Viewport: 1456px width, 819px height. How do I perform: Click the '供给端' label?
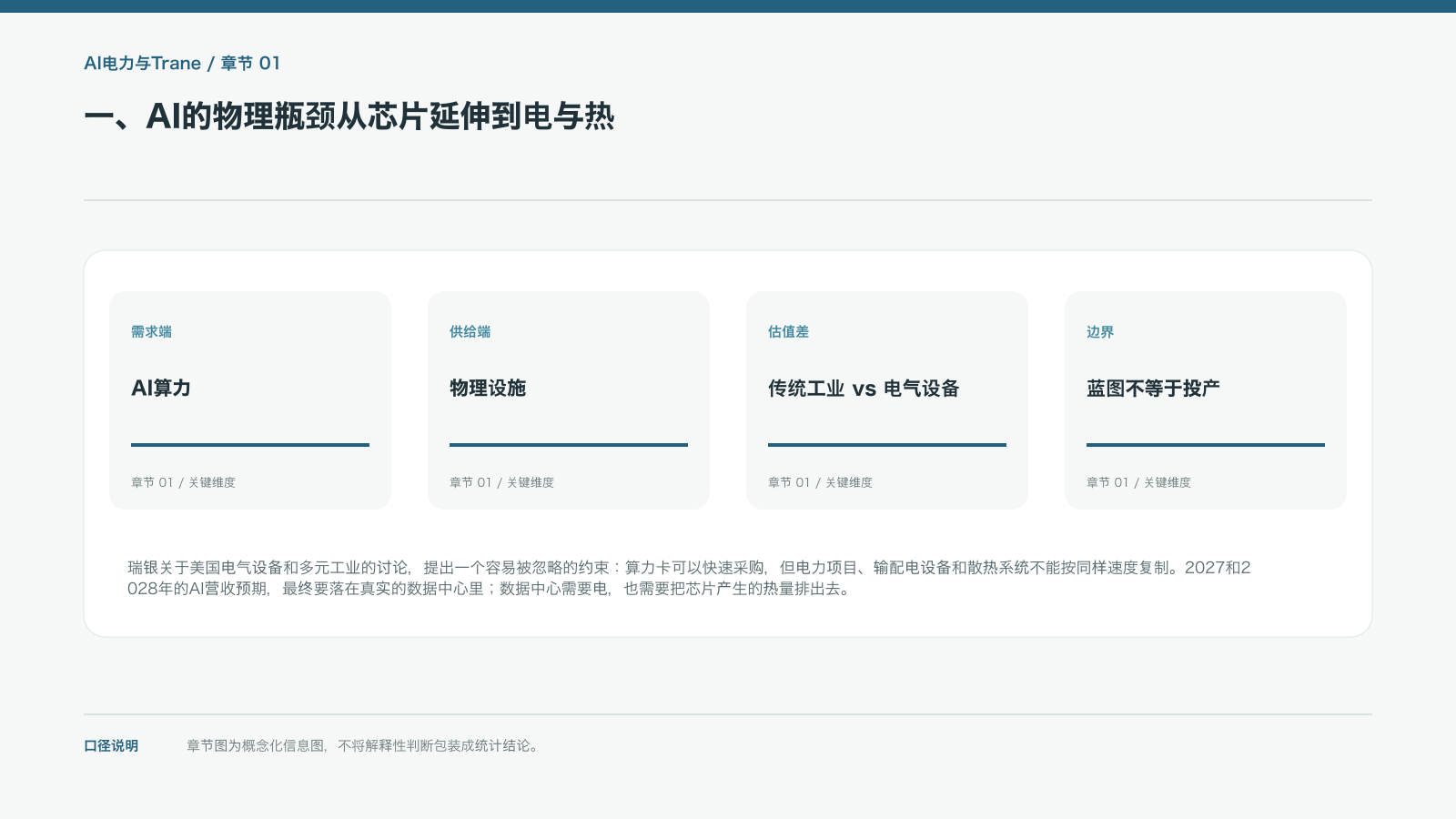(x=470, y=332)
